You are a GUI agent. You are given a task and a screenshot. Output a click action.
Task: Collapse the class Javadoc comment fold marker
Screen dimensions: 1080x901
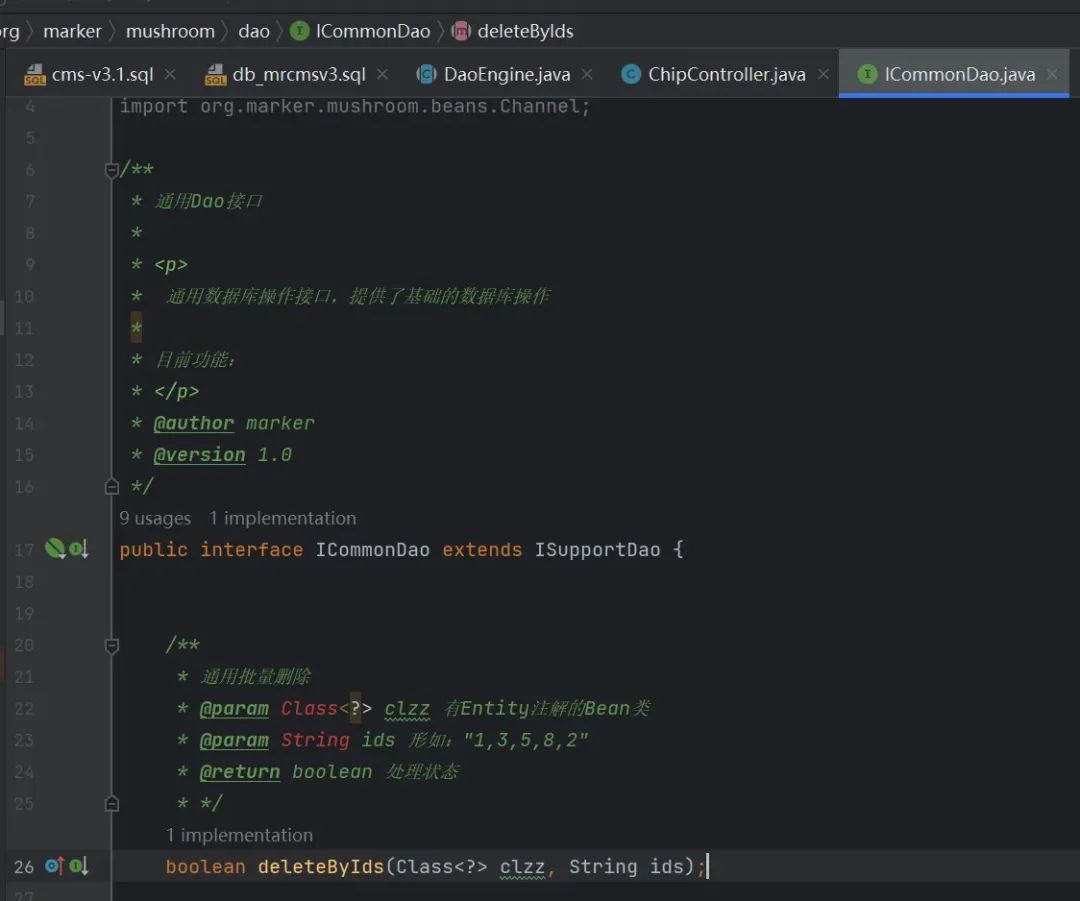[112, 169]
